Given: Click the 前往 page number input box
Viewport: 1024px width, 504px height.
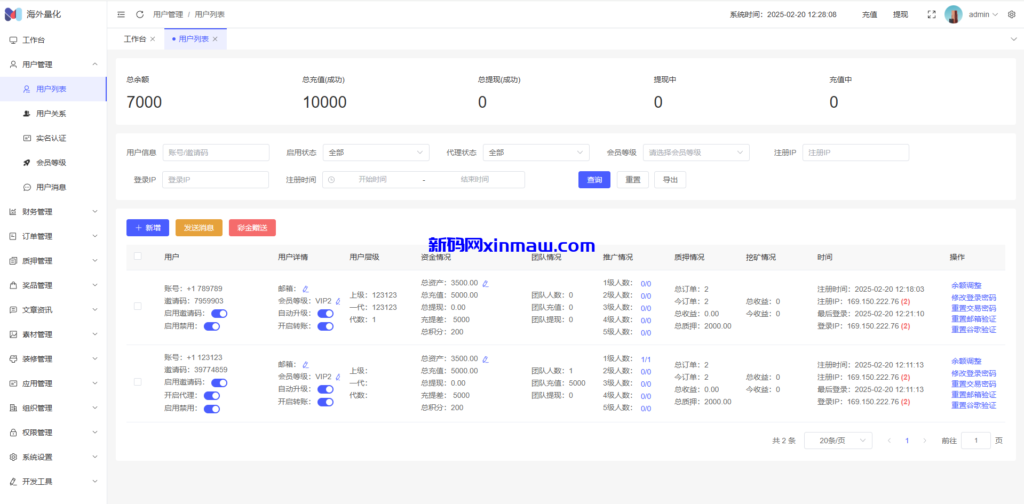Looking at the screenshot, I should 976,441.
